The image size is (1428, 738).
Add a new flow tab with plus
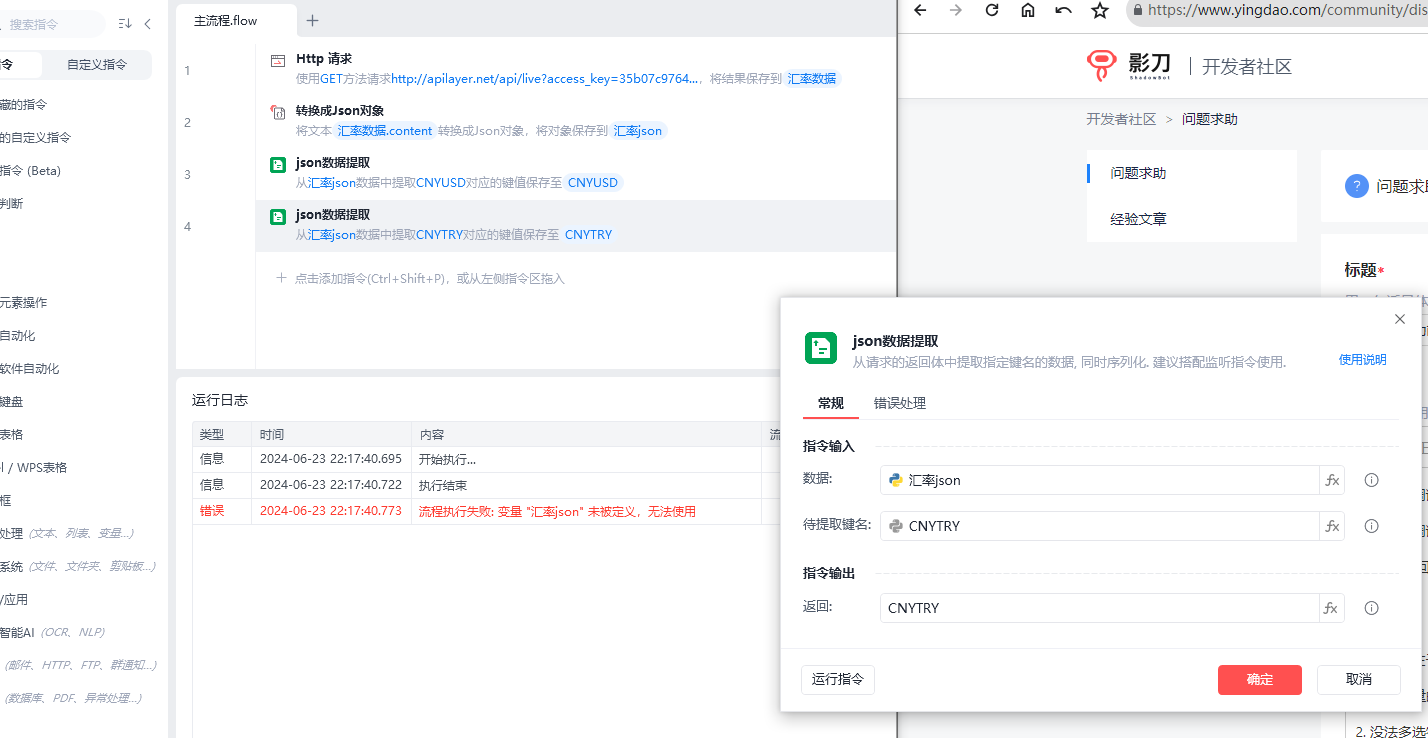tap(312, 20)
